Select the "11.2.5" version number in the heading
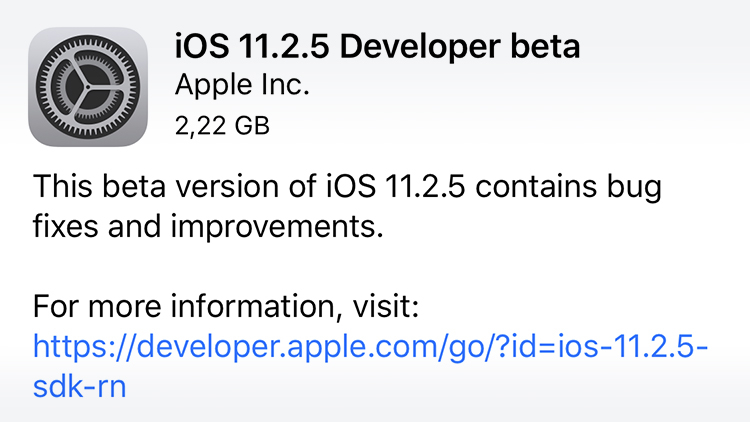 click(x=285, y=46)
